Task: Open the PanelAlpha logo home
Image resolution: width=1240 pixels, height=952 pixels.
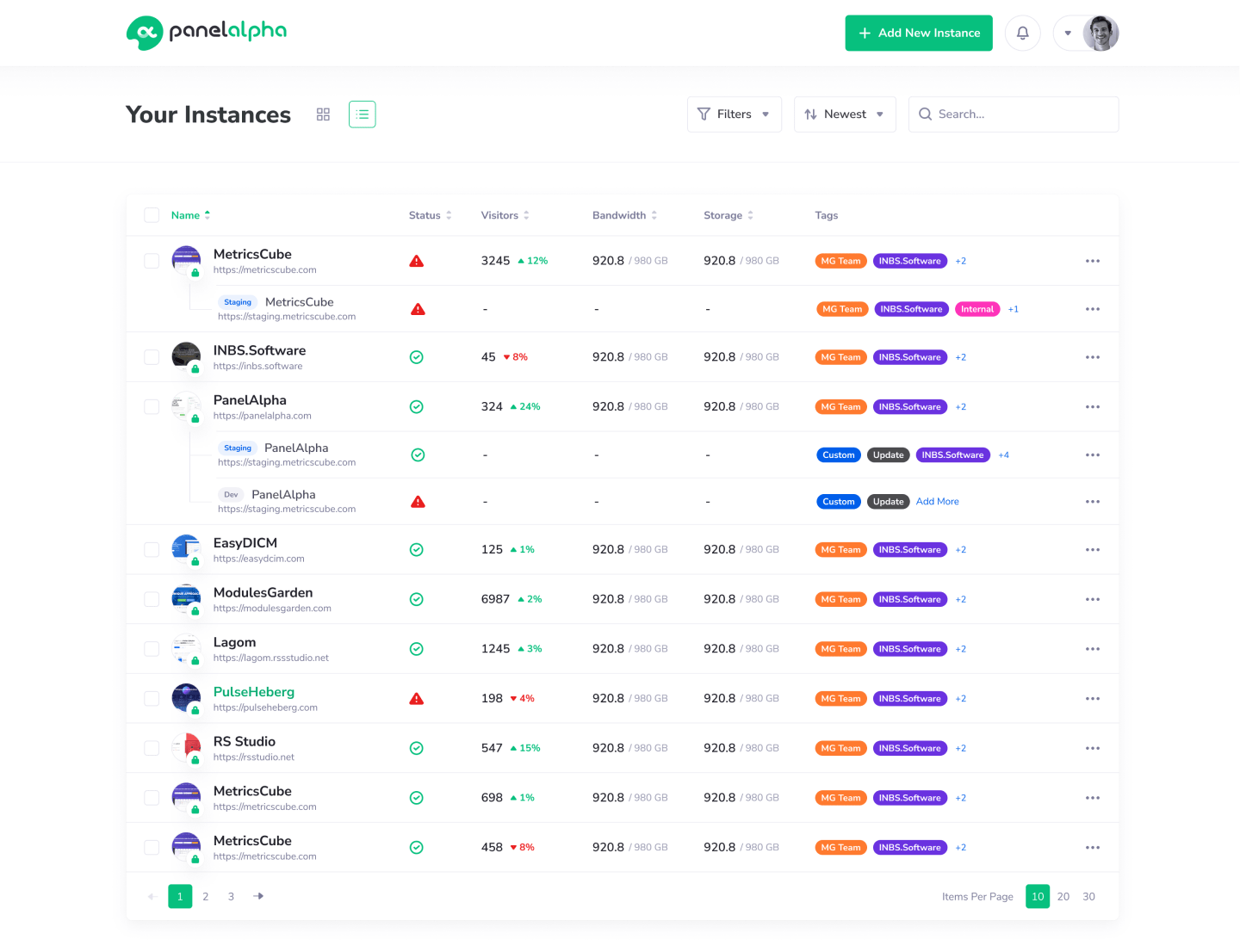Action: pyautogui.click(x=207, y=33)
